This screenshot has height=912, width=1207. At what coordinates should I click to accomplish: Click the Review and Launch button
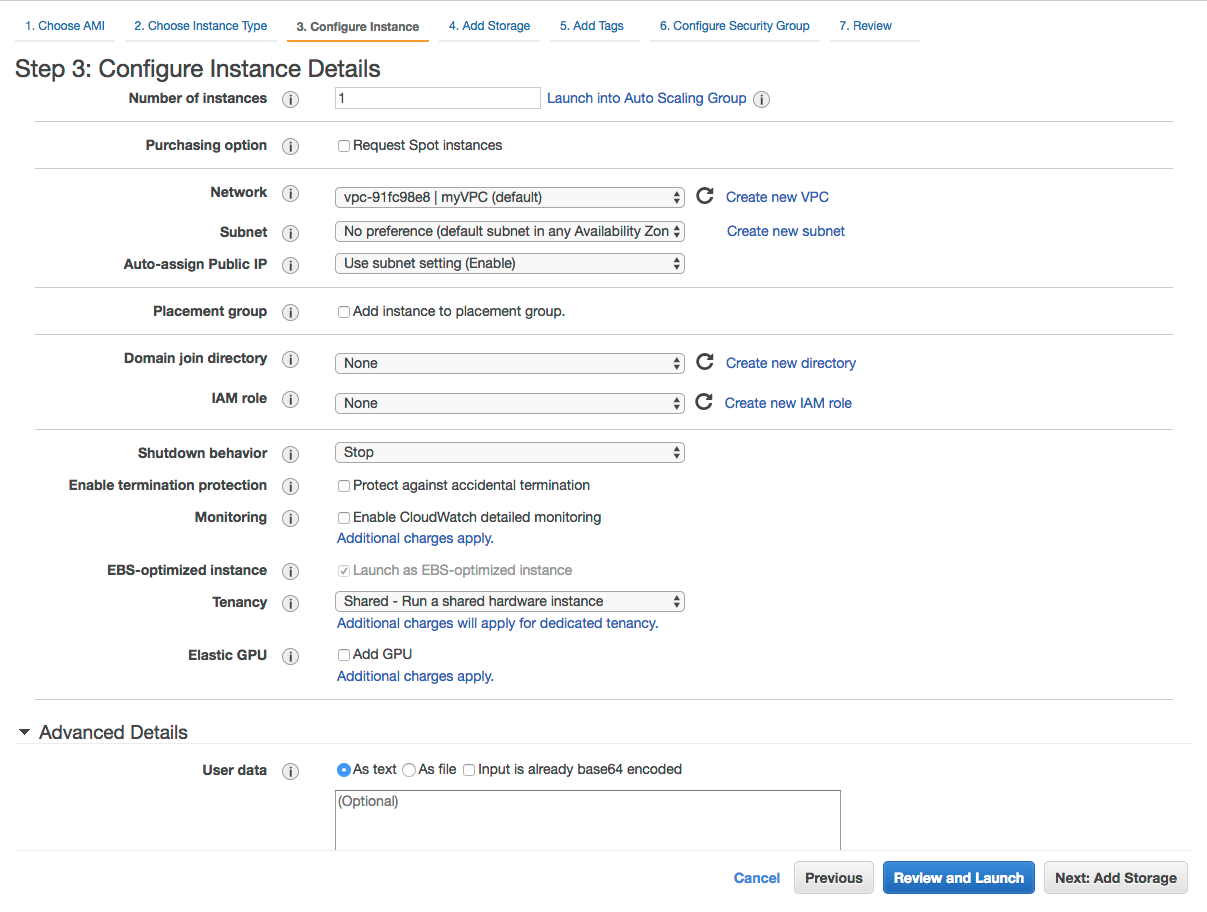point(959,878)
